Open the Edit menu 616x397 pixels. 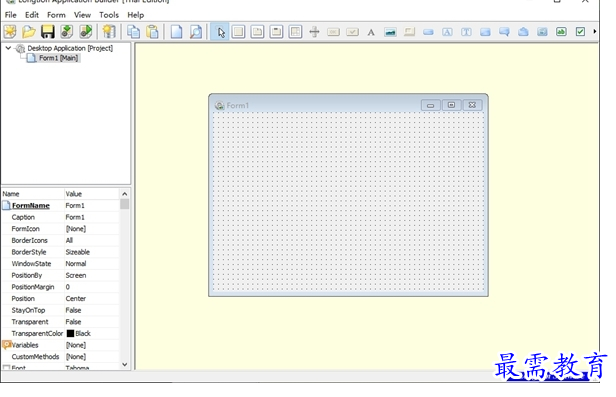coord(32,15)
